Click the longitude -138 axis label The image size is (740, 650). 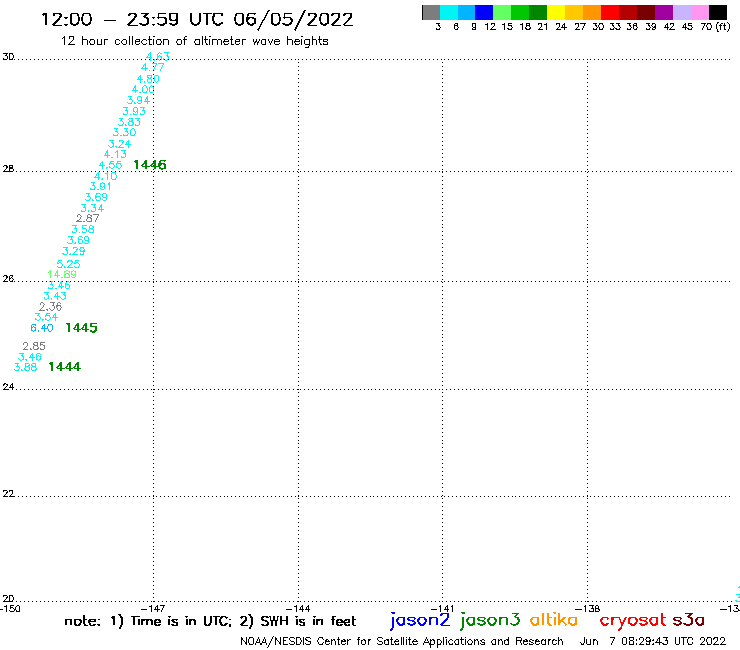588,609
